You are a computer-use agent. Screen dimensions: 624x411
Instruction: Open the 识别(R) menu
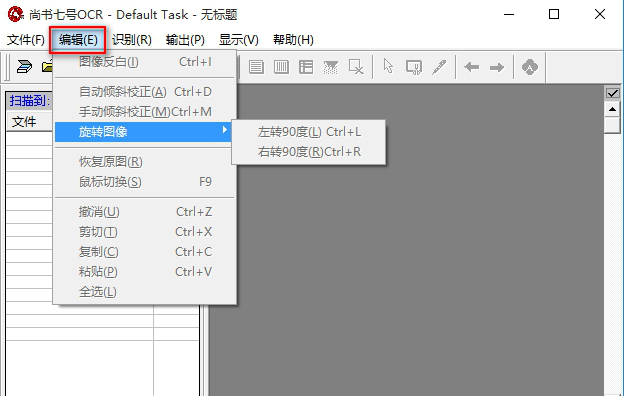pyautogui.click(x=132, y=40)
